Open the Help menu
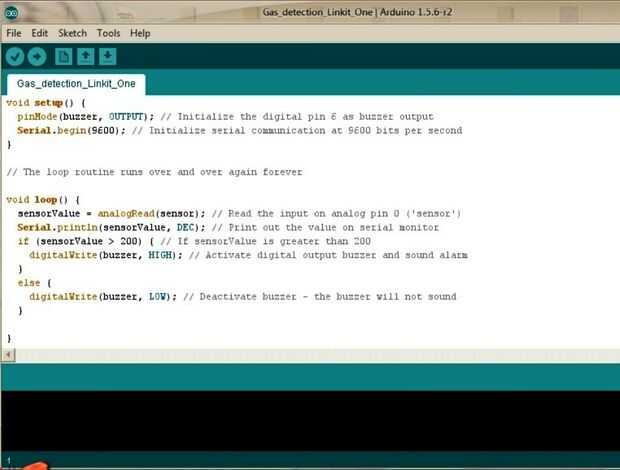 click(x=140, y=33)
